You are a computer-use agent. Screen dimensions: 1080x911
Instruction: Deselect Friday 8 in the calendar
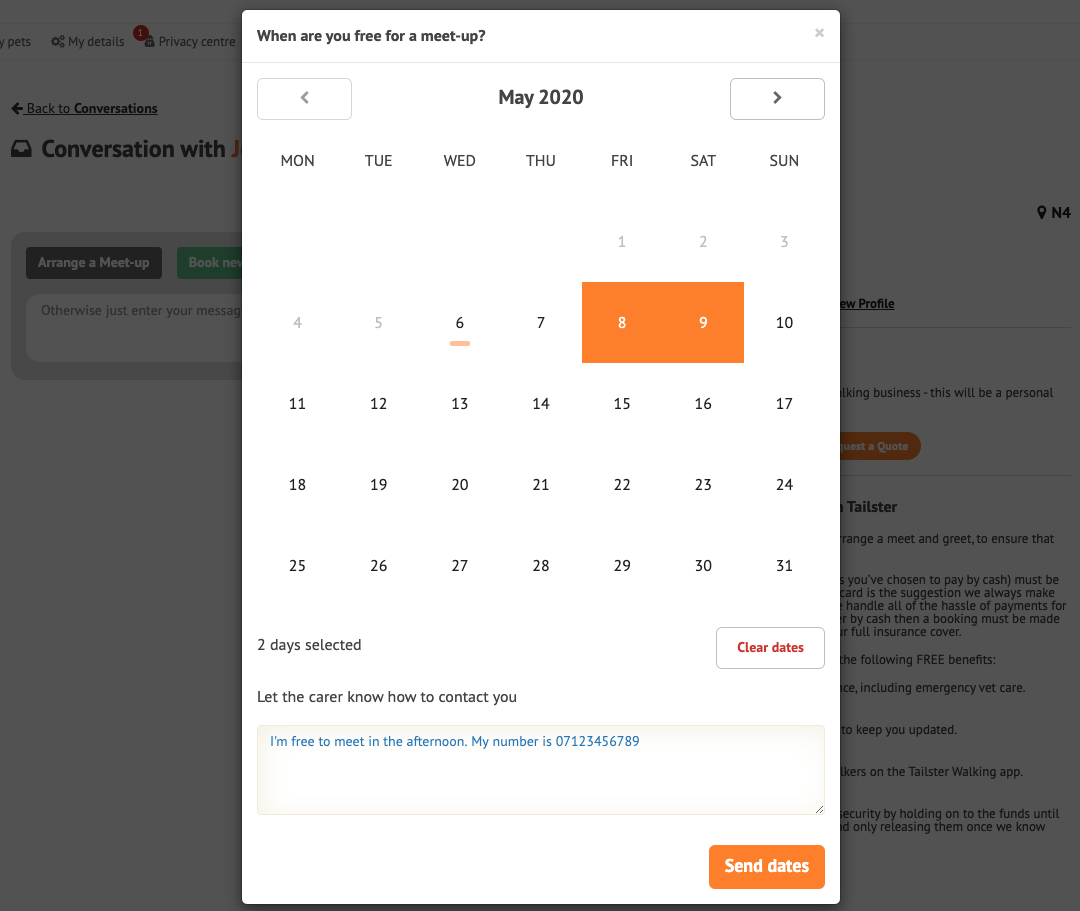pyautogui.click(x=622, y=322)
